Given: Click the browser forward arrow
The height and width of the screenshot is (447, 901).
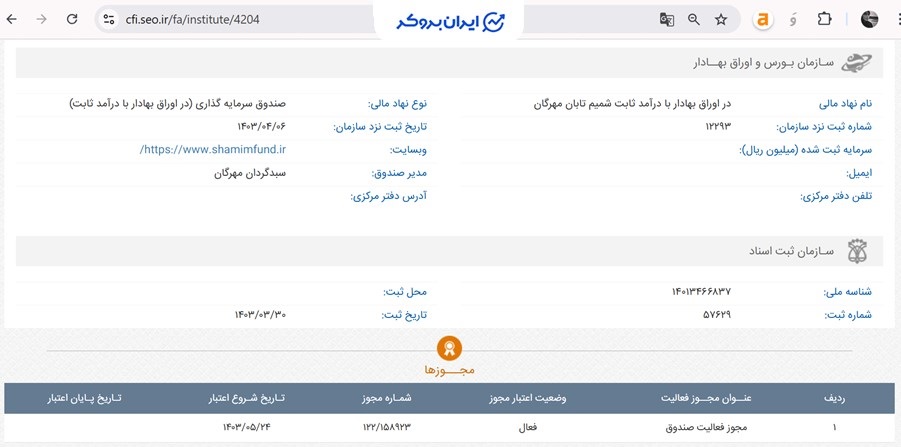Looking at the screenshot, I should click(41, 20).
